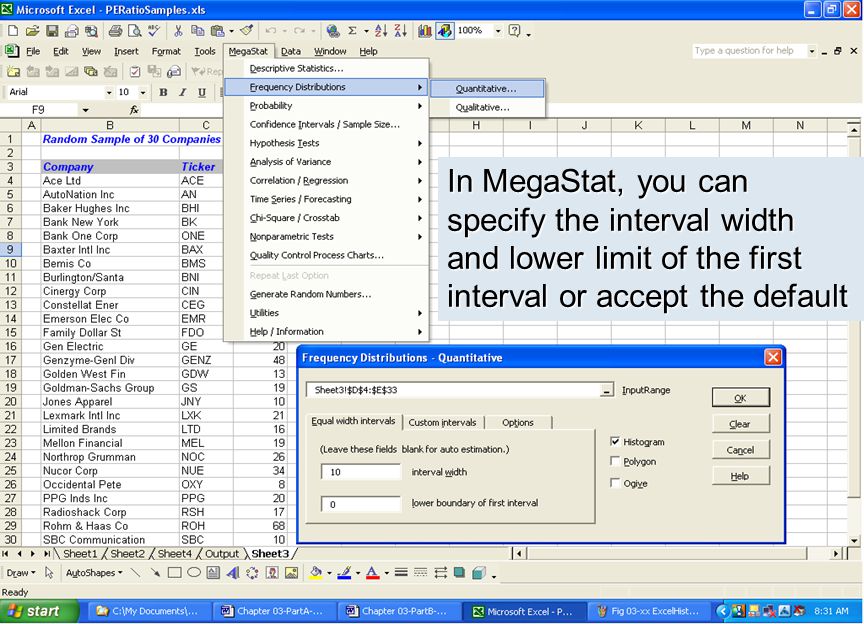Open the Zoom 100% dropdown
The image size is (864, 624).
498,31
